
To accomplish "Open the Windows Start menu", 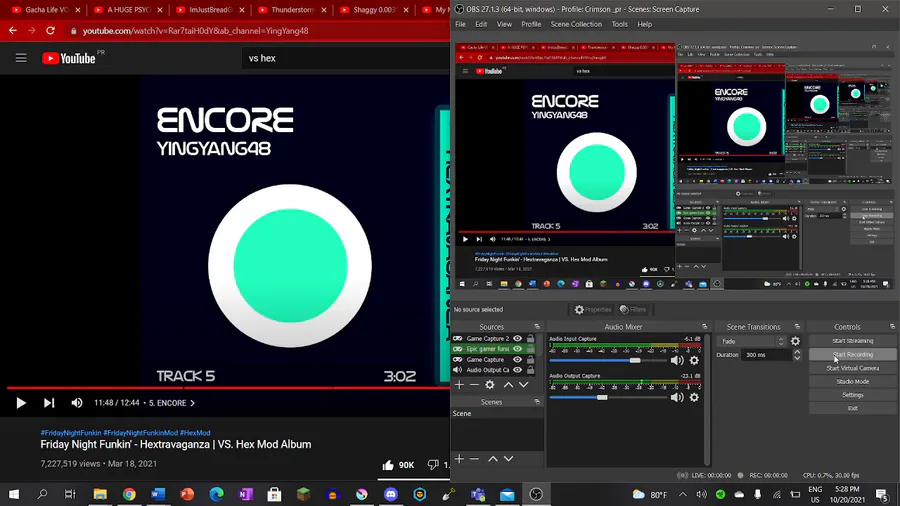I will [14, 494].
